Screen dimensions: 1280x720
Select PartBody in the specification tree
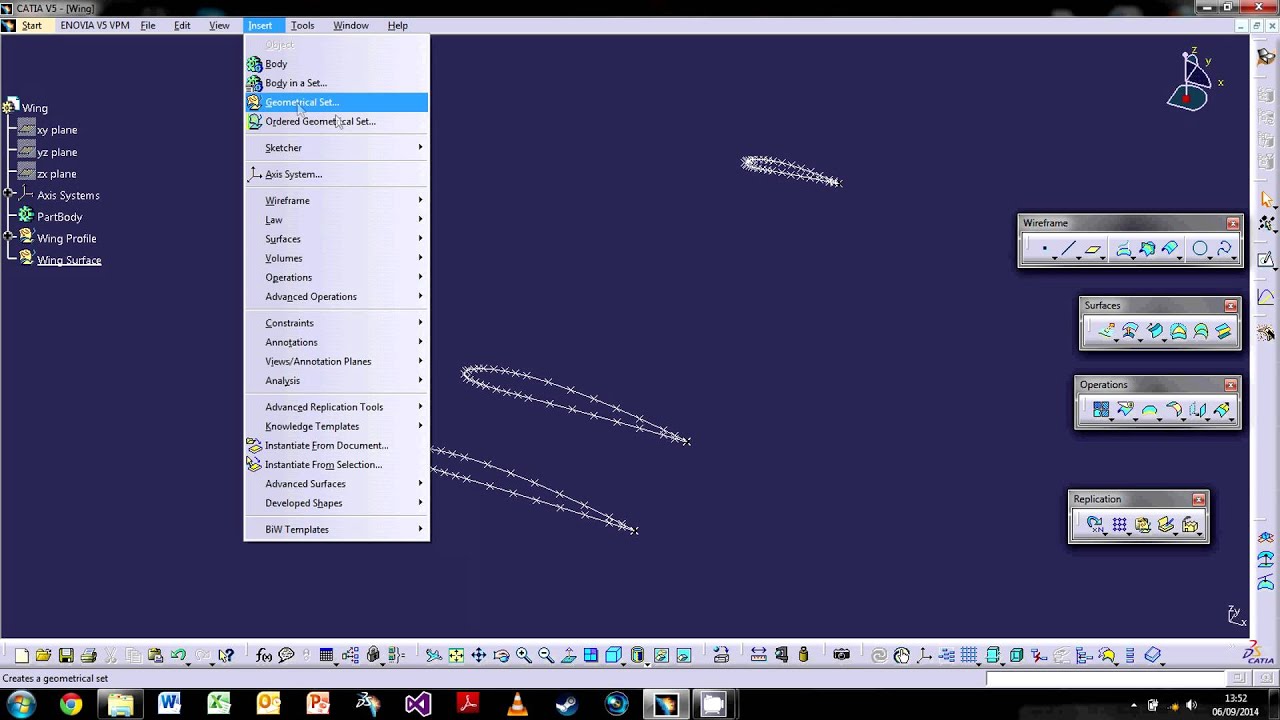point(59,217)
